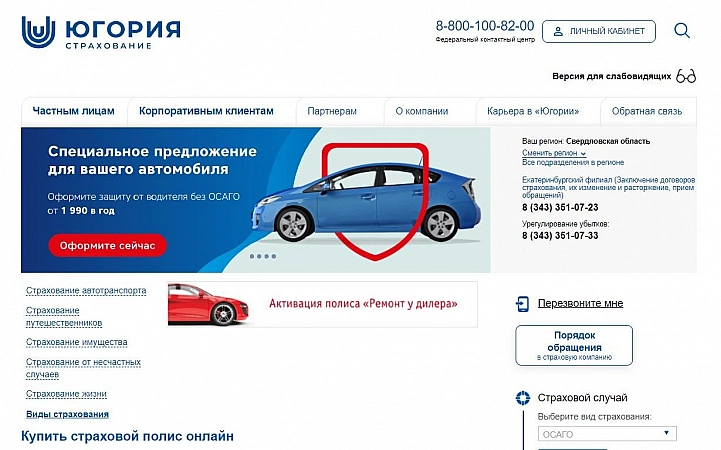
Task: Click the Оформите сейчас button
Action: pos(108,245)
